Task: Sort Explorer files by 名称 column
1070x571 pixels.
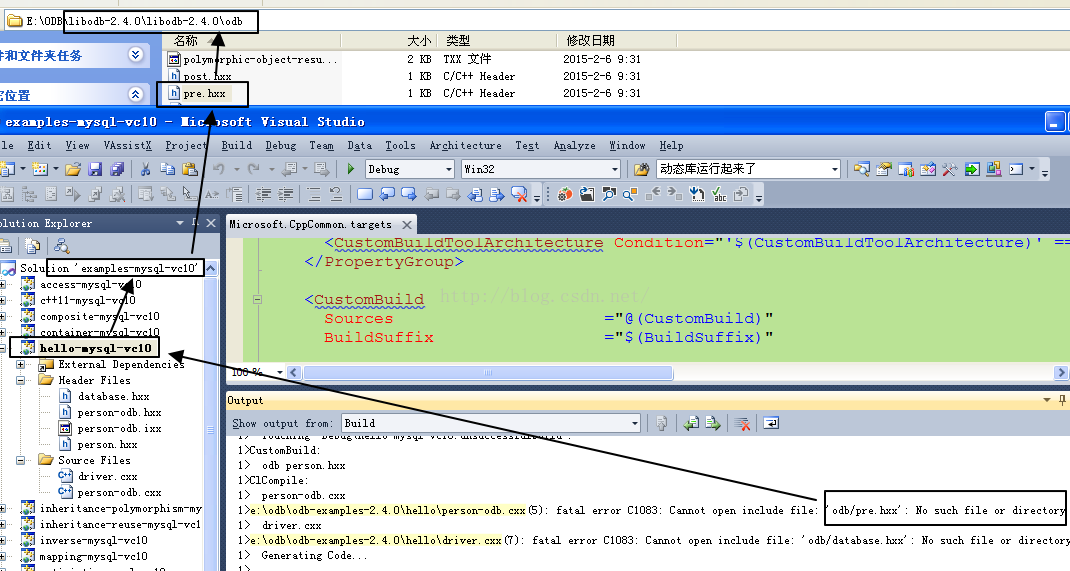Action: coord(186,40)
